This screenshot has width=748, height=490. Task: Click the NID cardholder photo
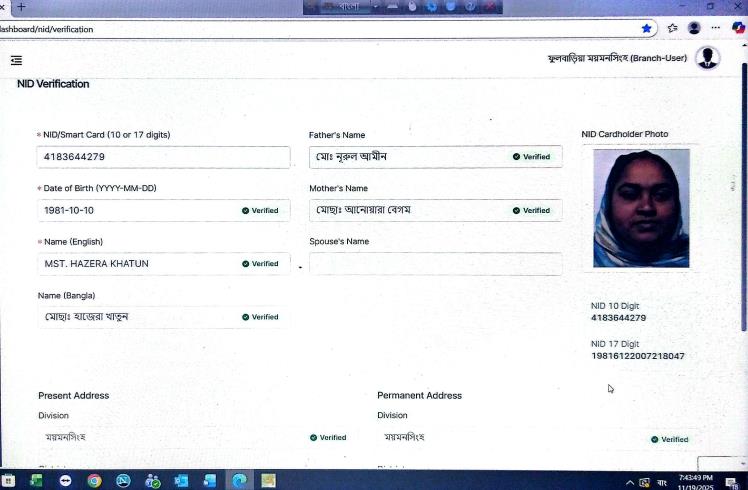(x=641, y=208)
